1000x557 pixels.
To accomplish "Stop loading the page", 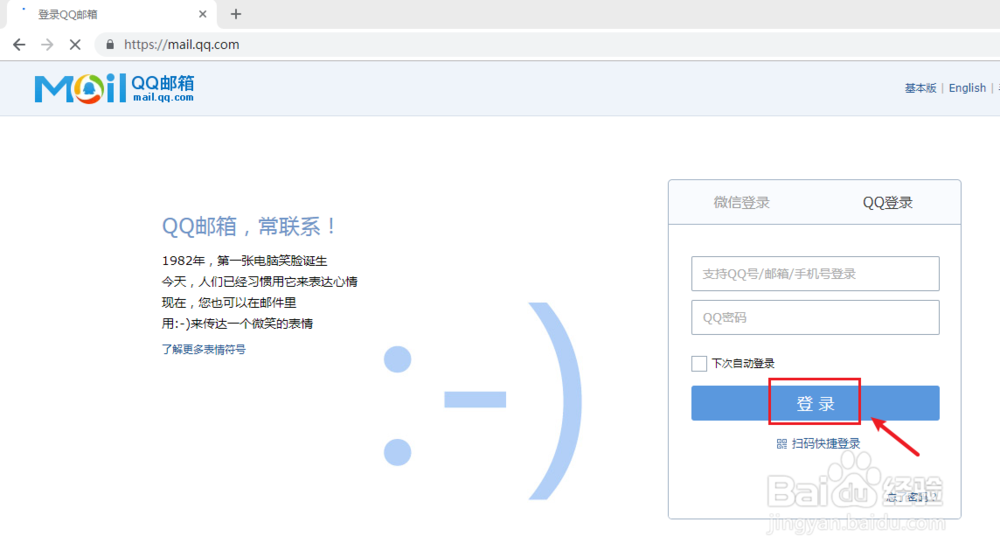I will click(x=75, y=45).
